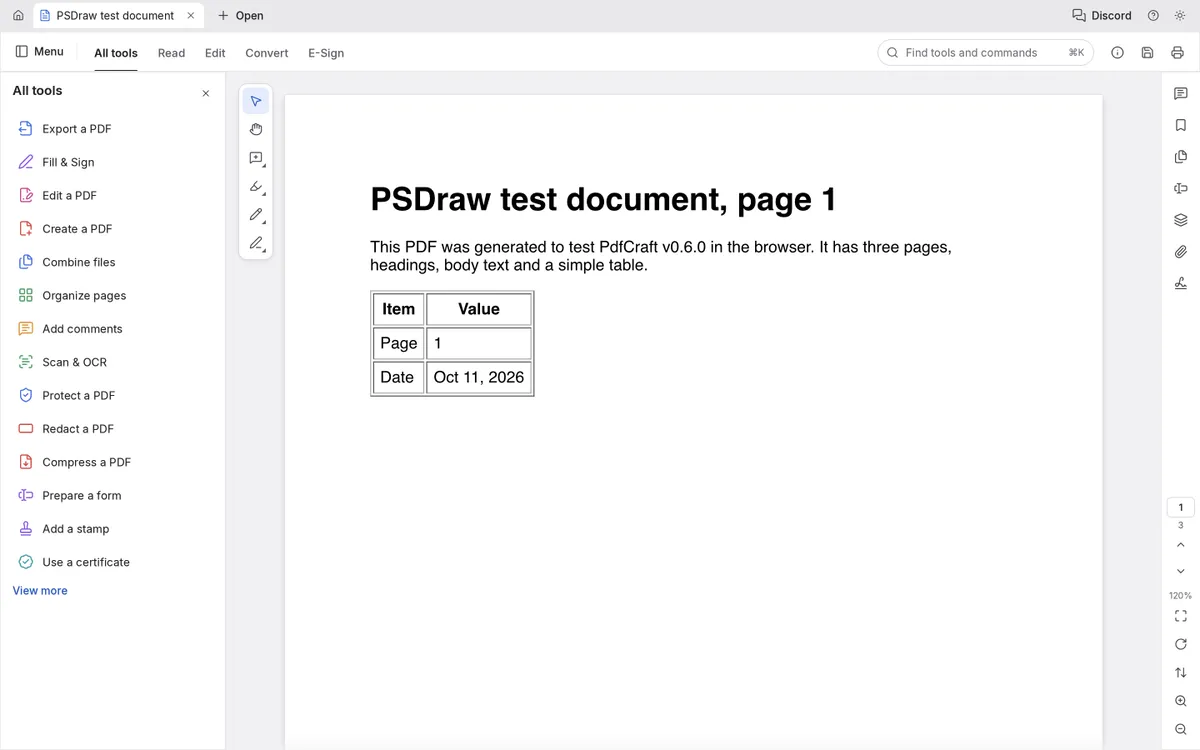Select the arrow selection tool

tap(256, 101)
